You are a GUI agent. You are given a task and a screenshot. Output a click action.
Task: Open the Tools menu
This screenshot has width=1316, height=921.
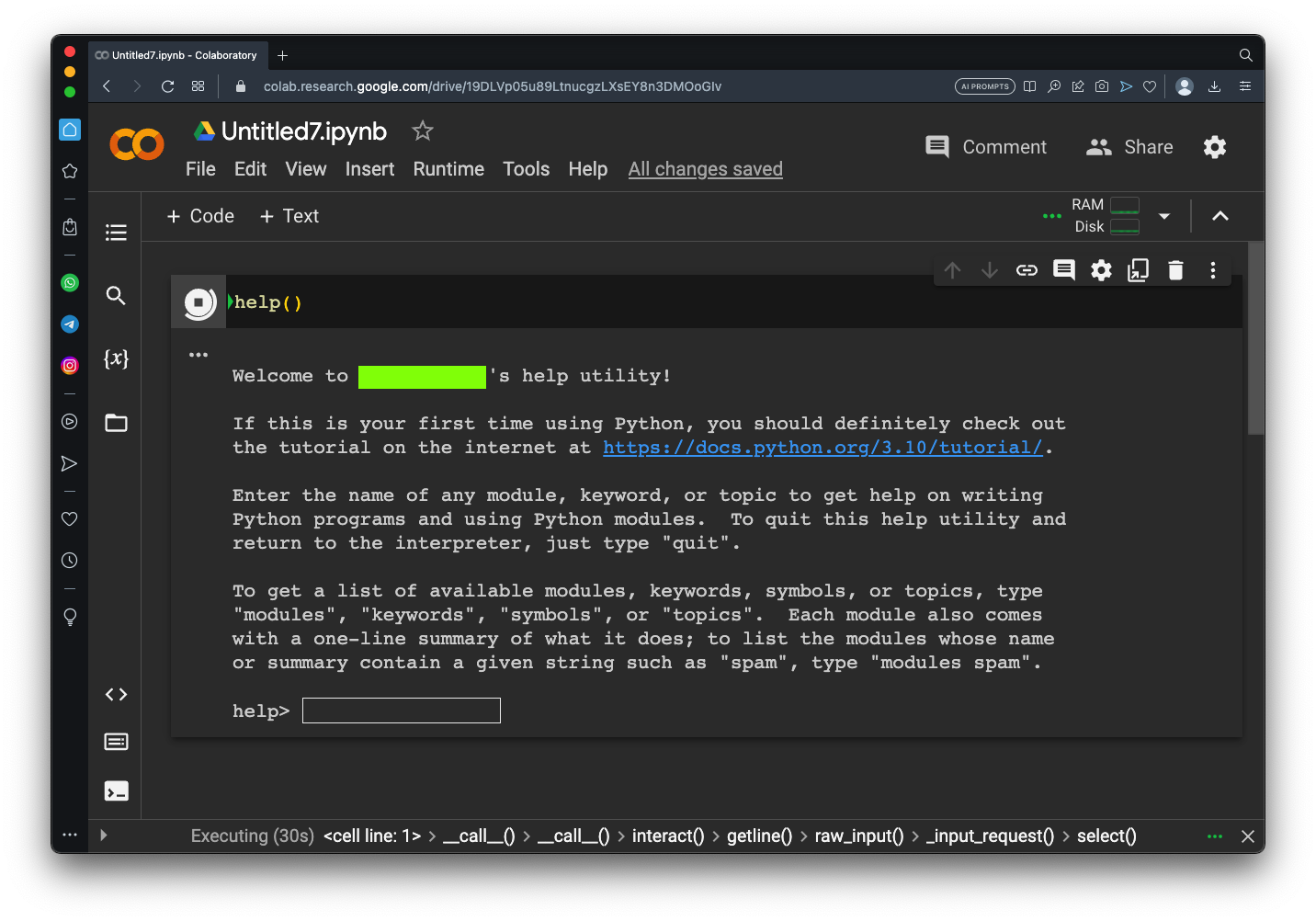click(527, 169)
